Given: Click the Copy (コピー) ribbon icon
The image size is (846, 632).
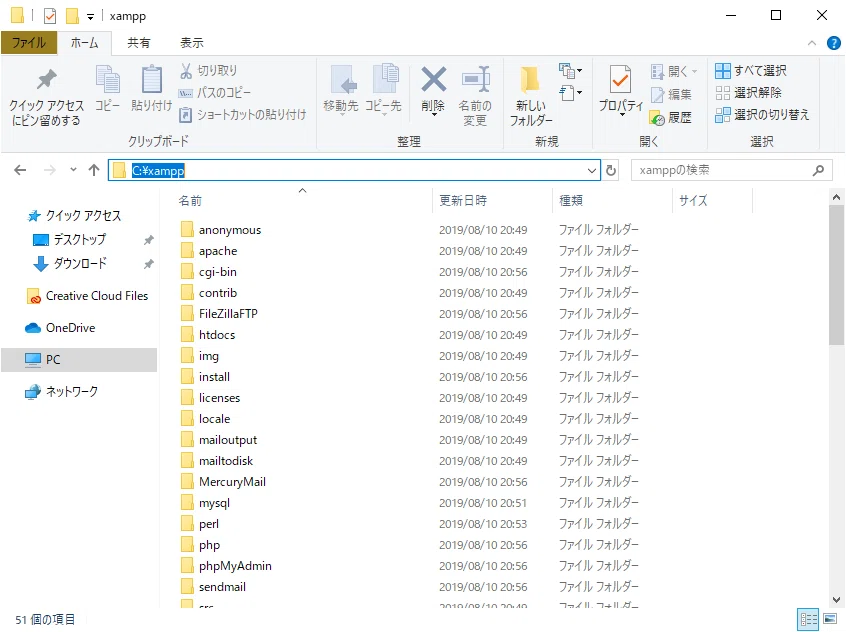Looking at the screenshot, I should point(107,79).
